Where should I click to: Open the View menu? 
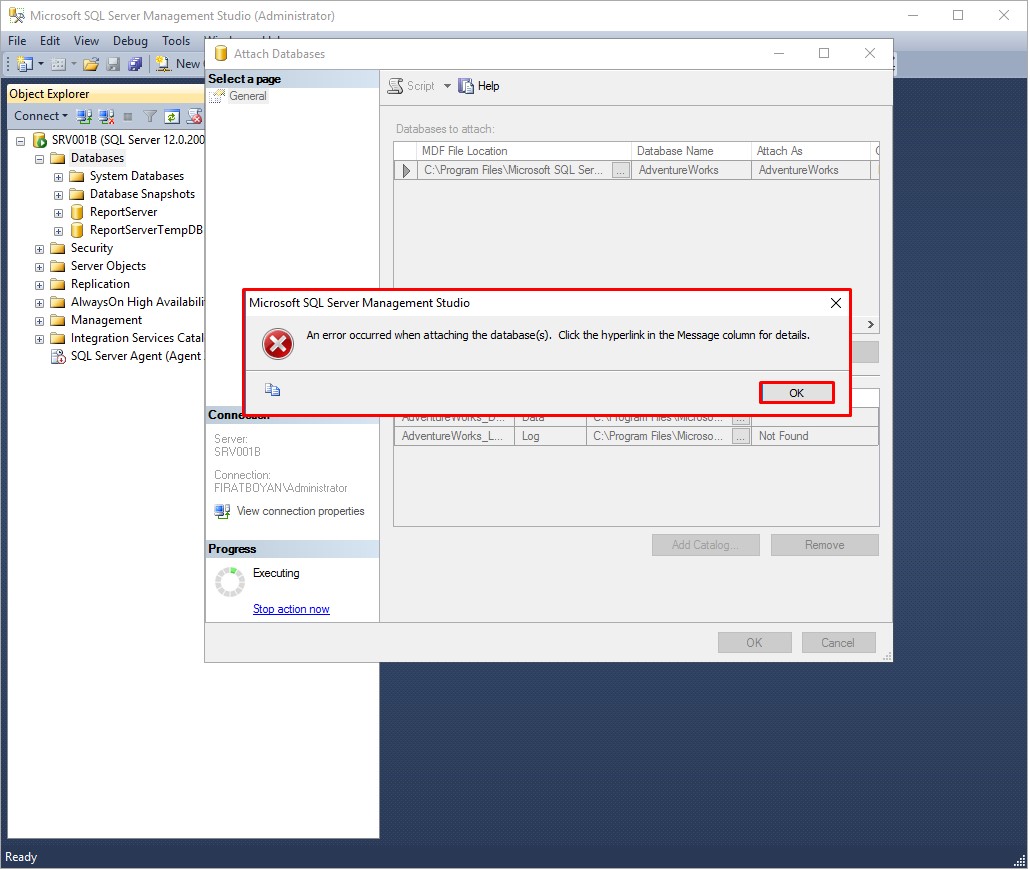point(86,41)
